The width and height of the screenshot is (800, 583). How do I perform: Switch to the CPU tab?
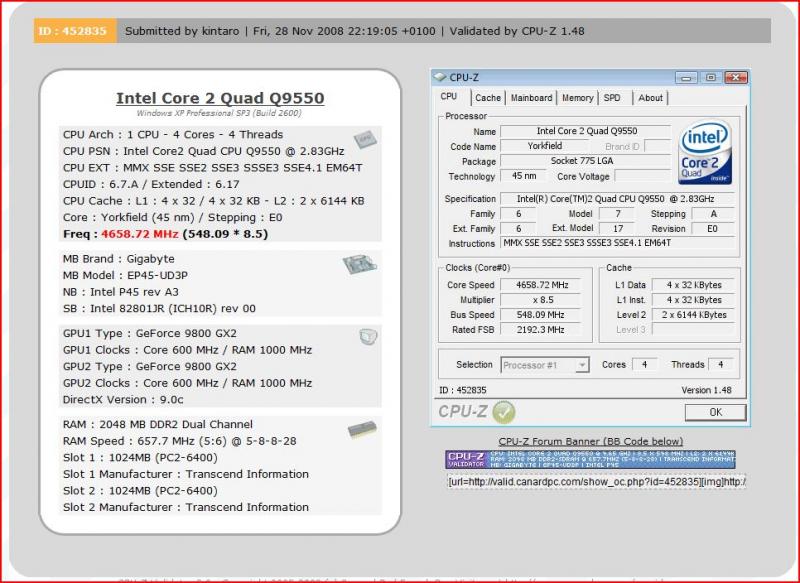pos(448,96)
